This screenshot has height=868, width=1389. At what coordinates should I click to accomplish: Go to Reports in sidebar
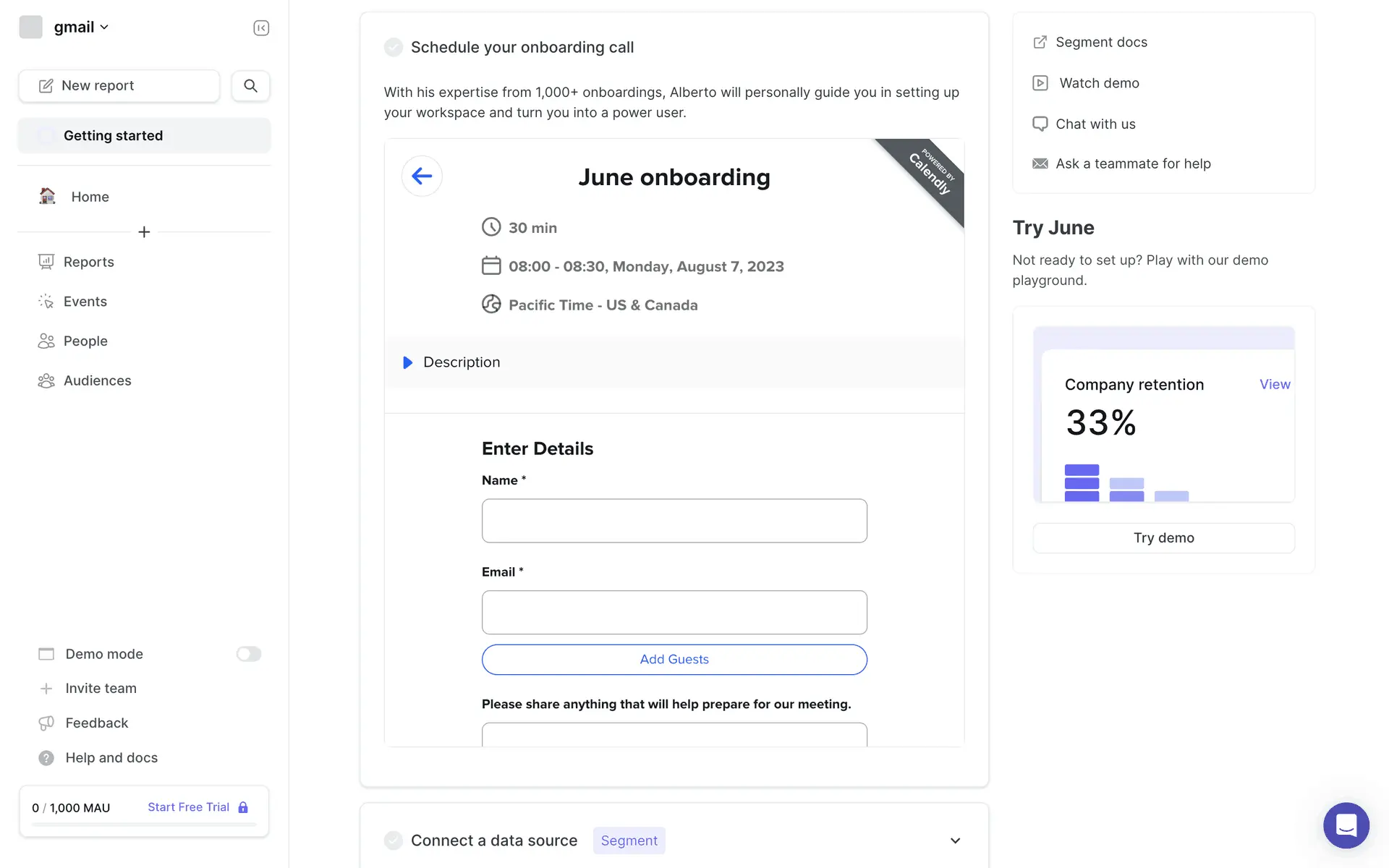click(x=88, y=262)
